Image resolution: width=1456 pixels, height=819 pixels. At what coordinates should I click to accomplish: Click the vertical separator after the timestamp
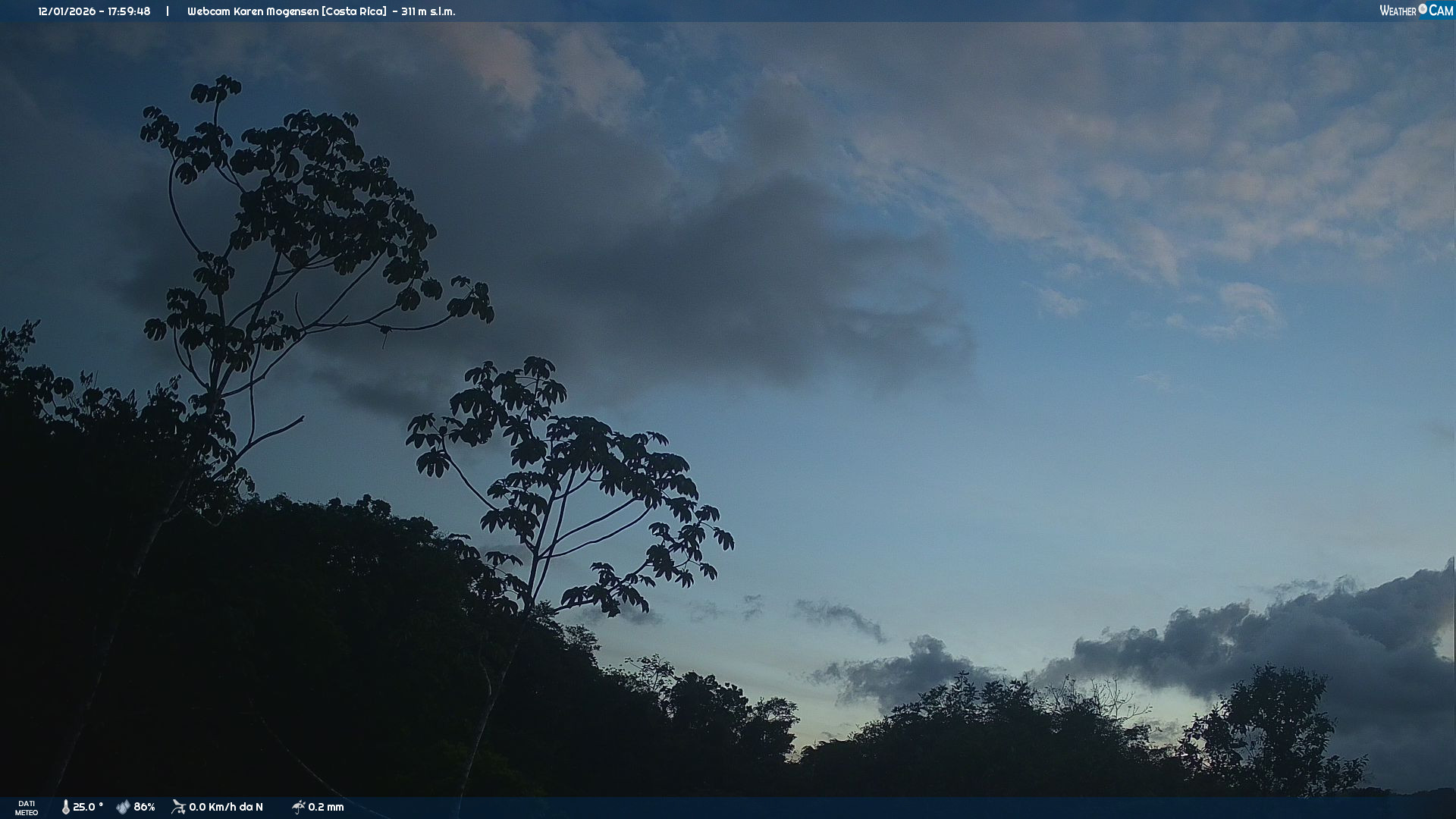pyautogui.click(x=168, y=11)
